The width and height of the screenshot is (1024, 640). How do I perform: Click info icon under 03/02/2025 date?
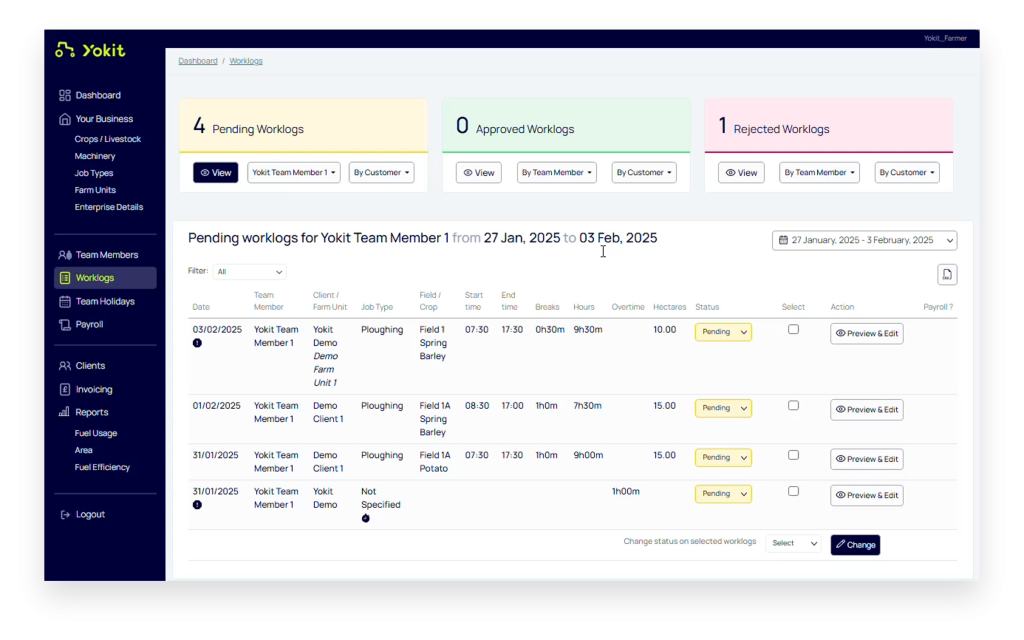point(197,343)
